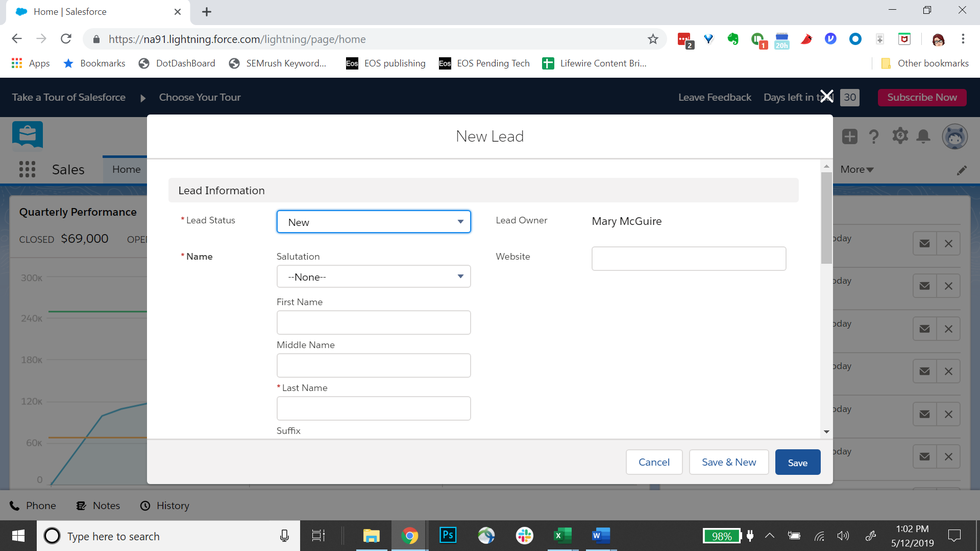The image size is (980, 551).
Task: Click the global actions plus icon
Action: [x=849, y=137]
